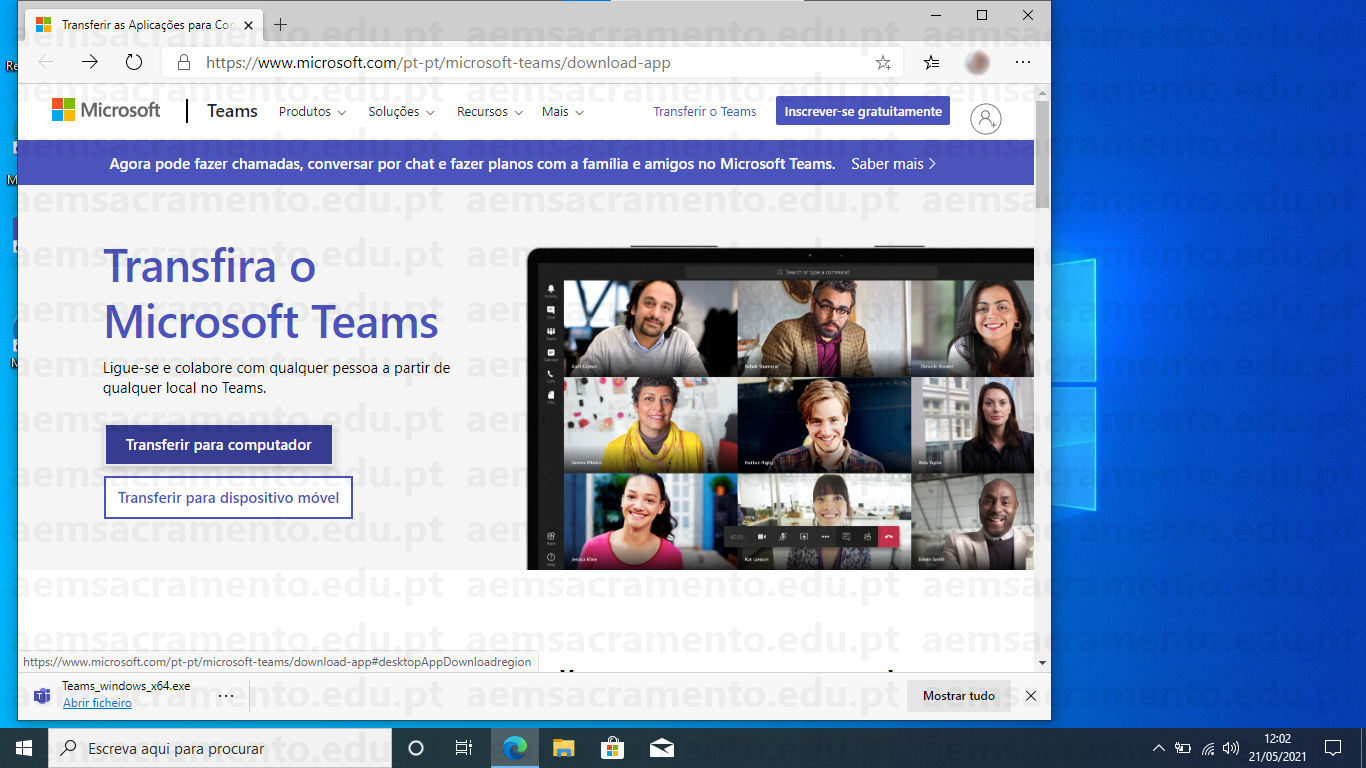Click Transferir para dispositivo móvel button
This screenshot has width=1366, height=768.
tap(228, 498)
